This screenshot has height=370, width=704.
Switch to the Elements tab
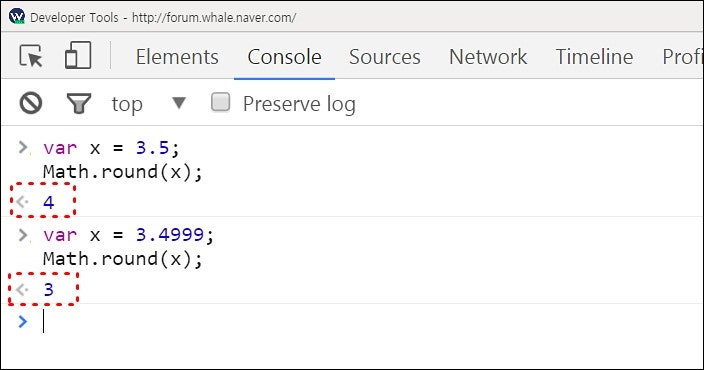[x=177, y=57]
